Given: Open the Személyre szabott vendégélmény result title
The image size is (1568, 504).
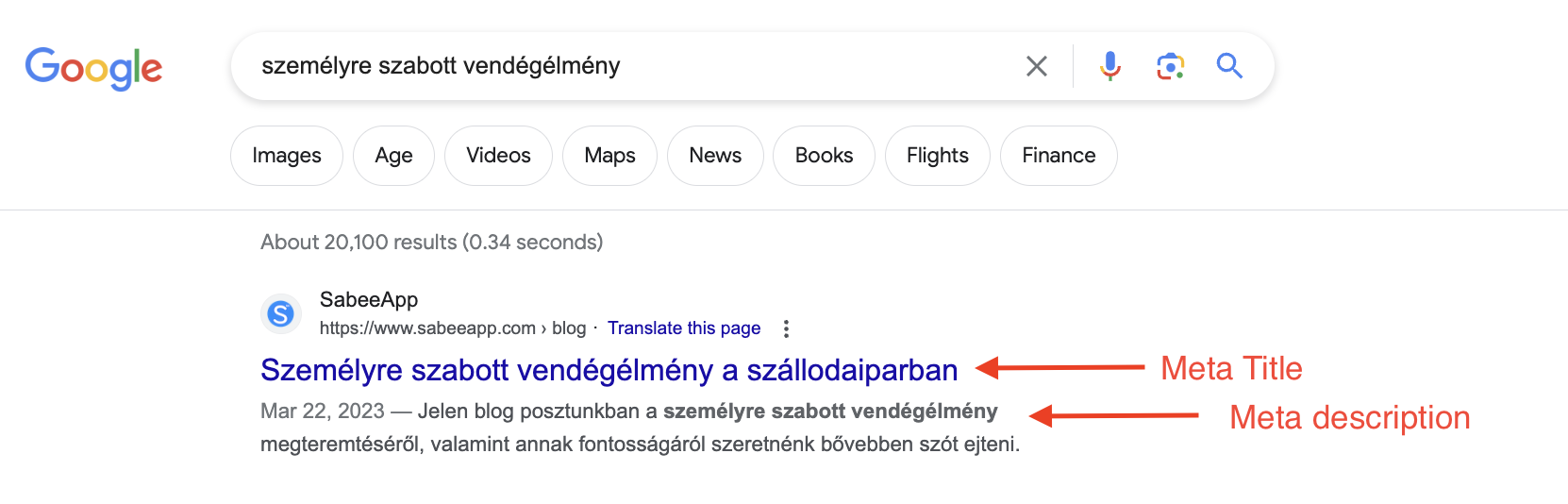Looking at the screenshot, I should [609, 370].
